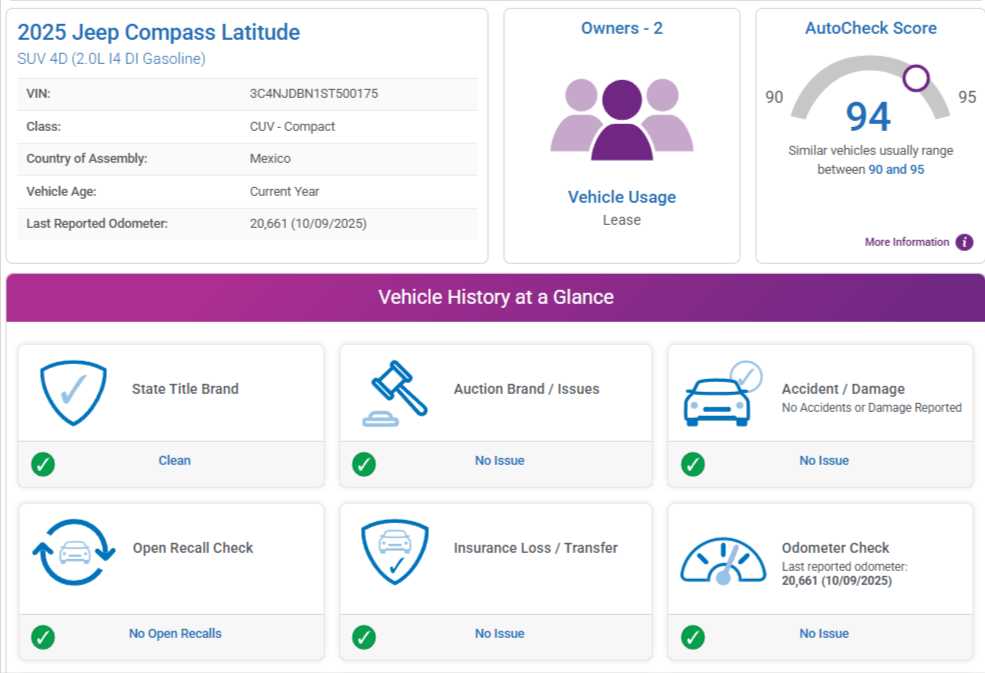Viewport: 985px width, 673px height.
Task: Click the AutoCheck Score gauge marker
Action: point(915,77)
